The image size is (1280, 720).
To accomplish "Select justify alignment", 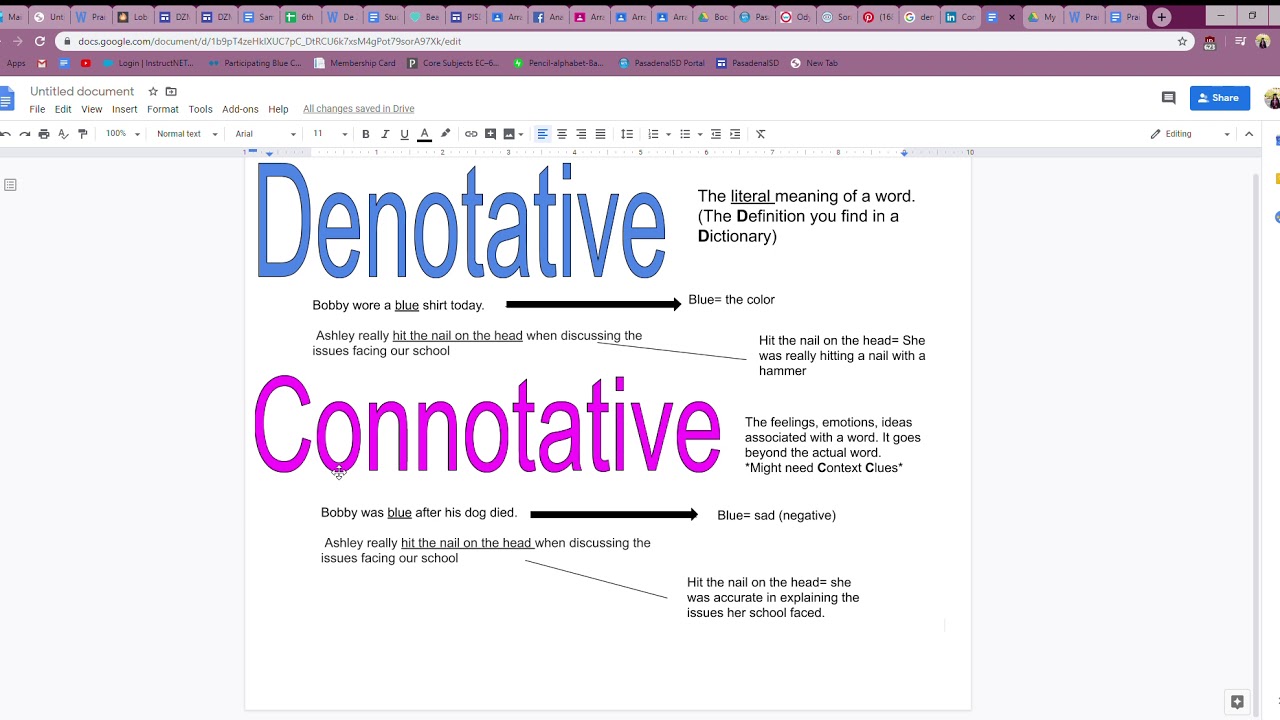I will pos(600,134).
